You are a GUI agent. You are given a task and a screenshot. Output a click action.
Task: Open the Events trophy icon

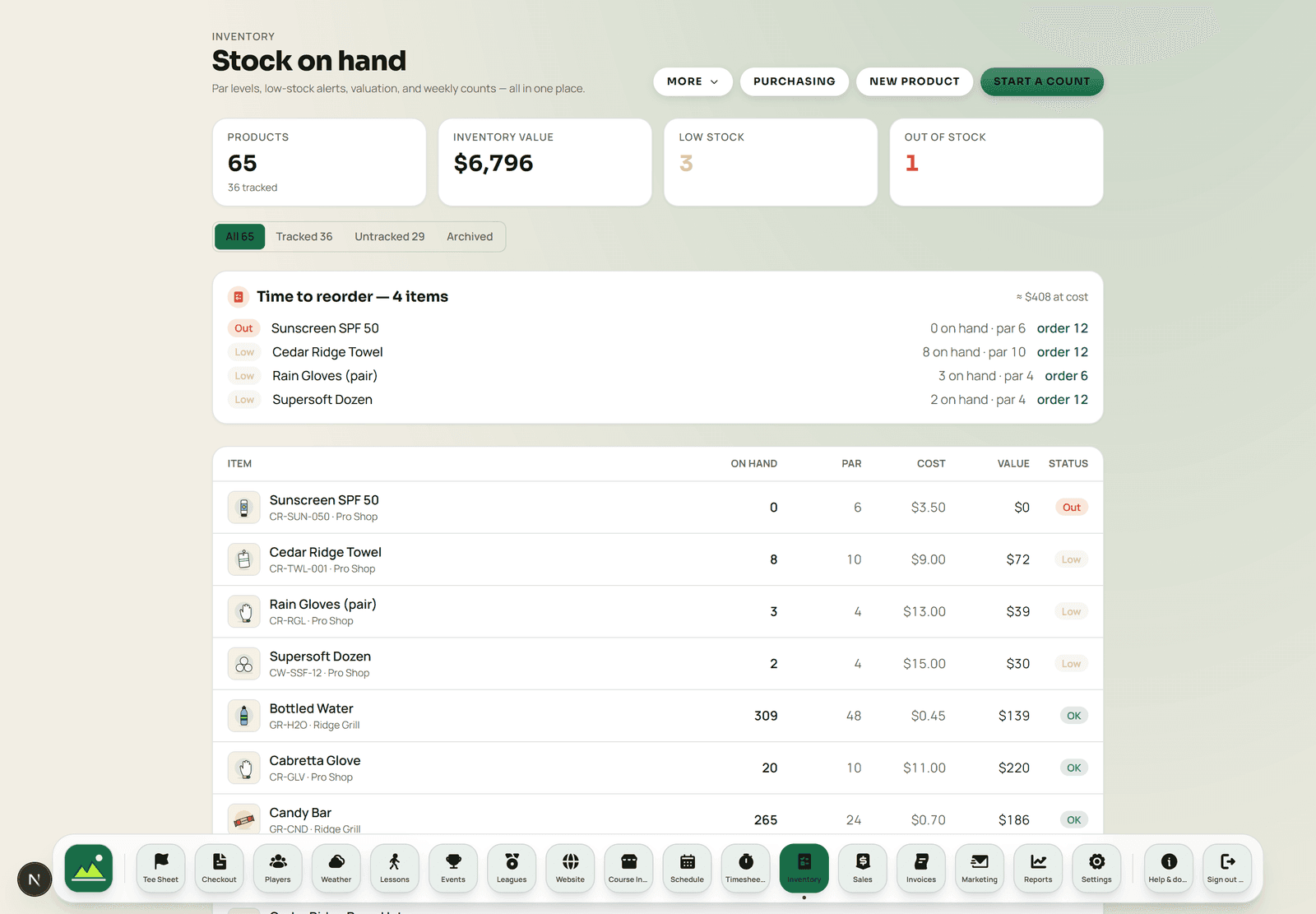pyautogui.click(x=453, y=868)
